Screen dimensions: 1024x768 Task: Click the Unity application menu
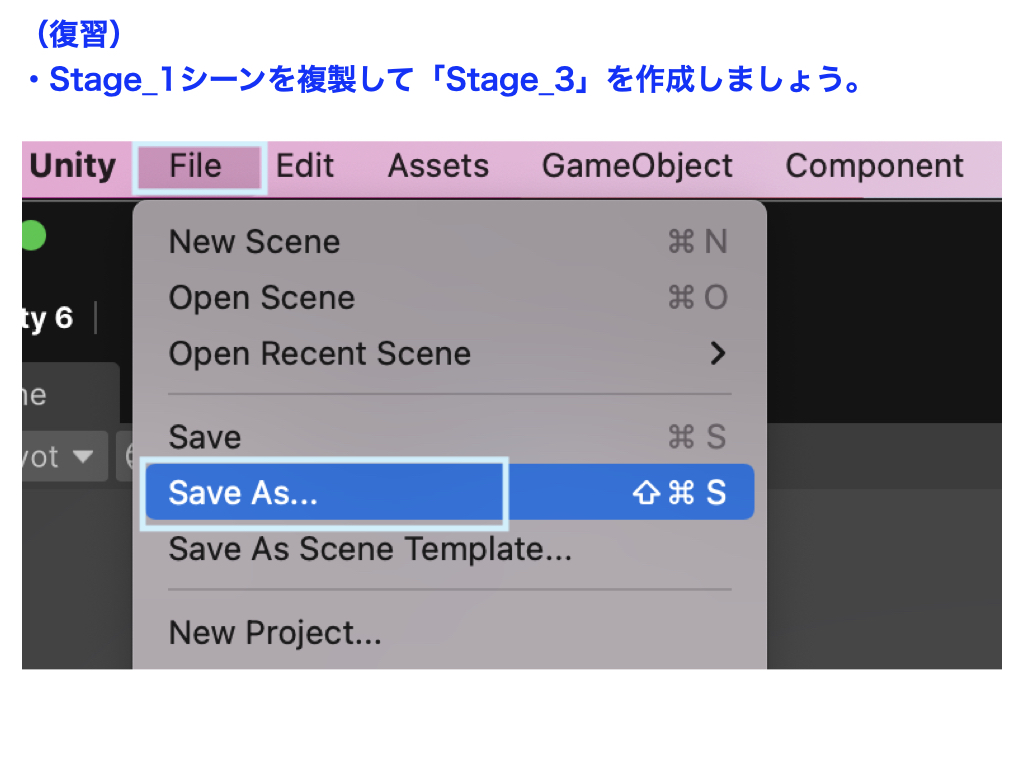[x=72, y=166]
